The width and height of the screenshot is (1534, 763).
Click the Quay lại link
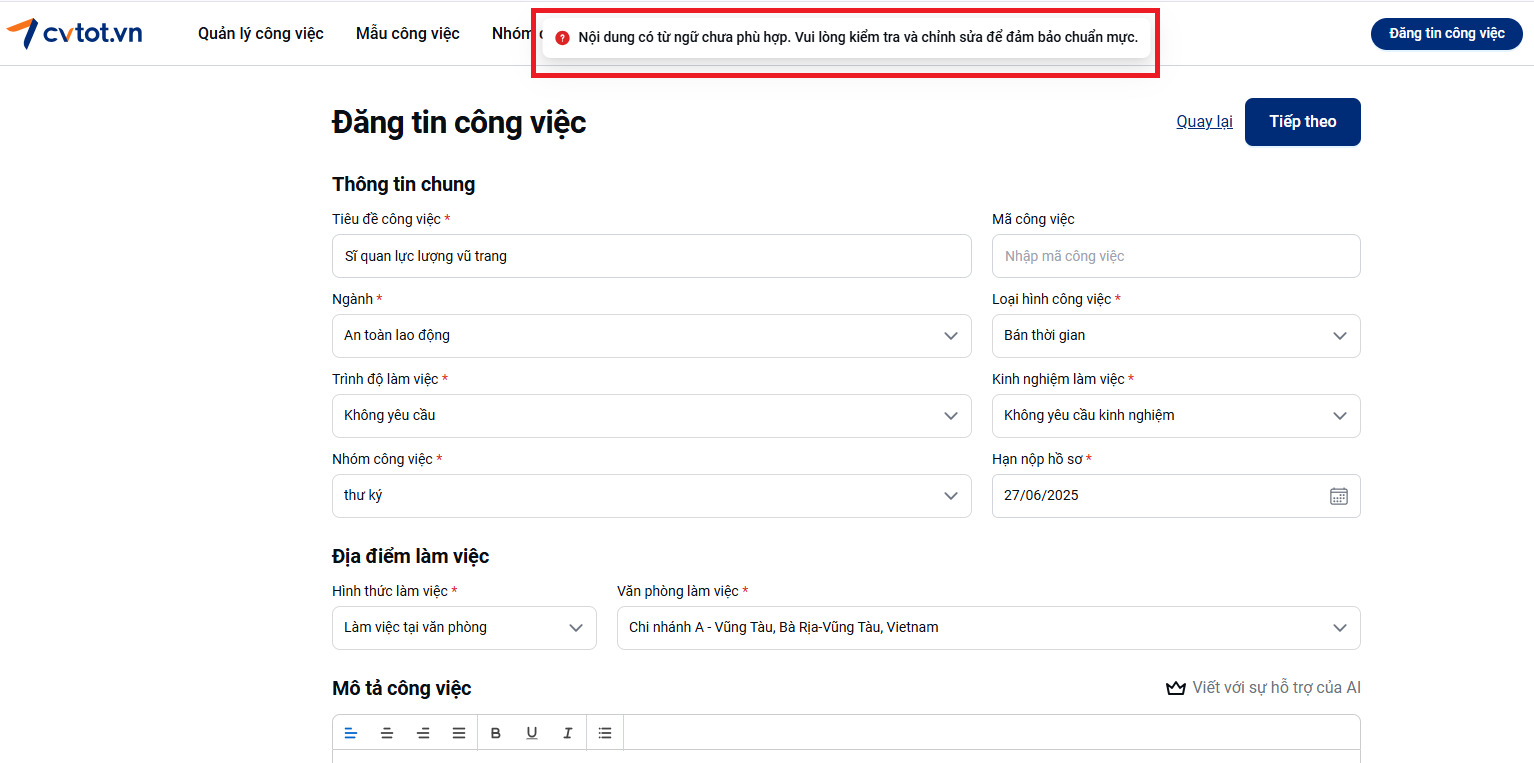(1204, 122)
